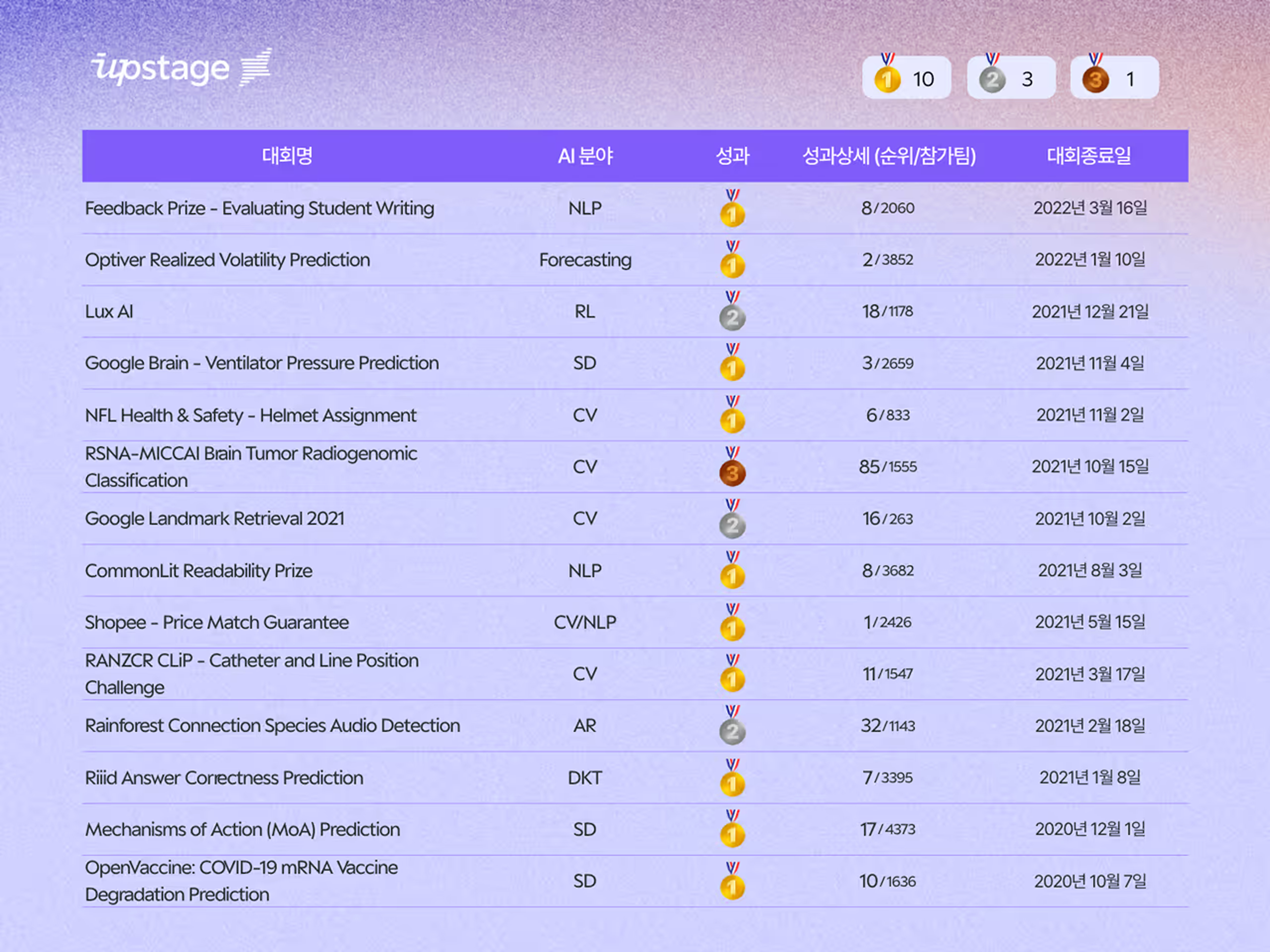The height and width of the screenshot is (952, 1270).
Task: Click the 'CV/NLP' field cell
Action: pyautogui.click(x=585, y=622)
